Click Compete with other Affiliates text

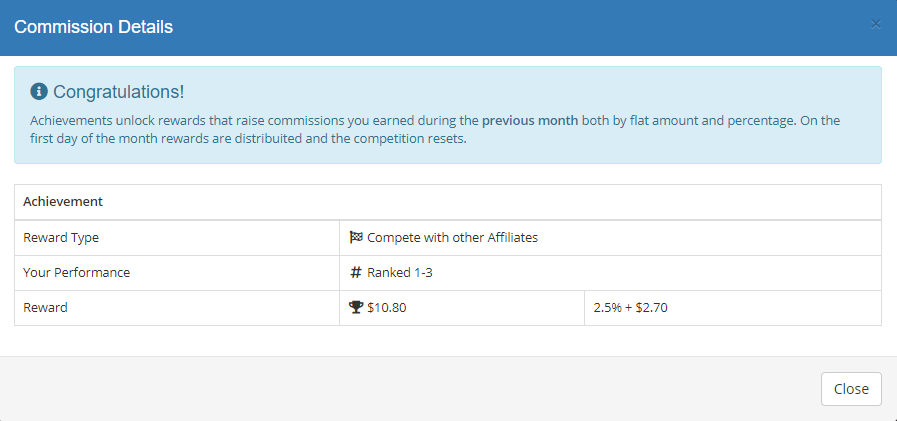(453, 237)
